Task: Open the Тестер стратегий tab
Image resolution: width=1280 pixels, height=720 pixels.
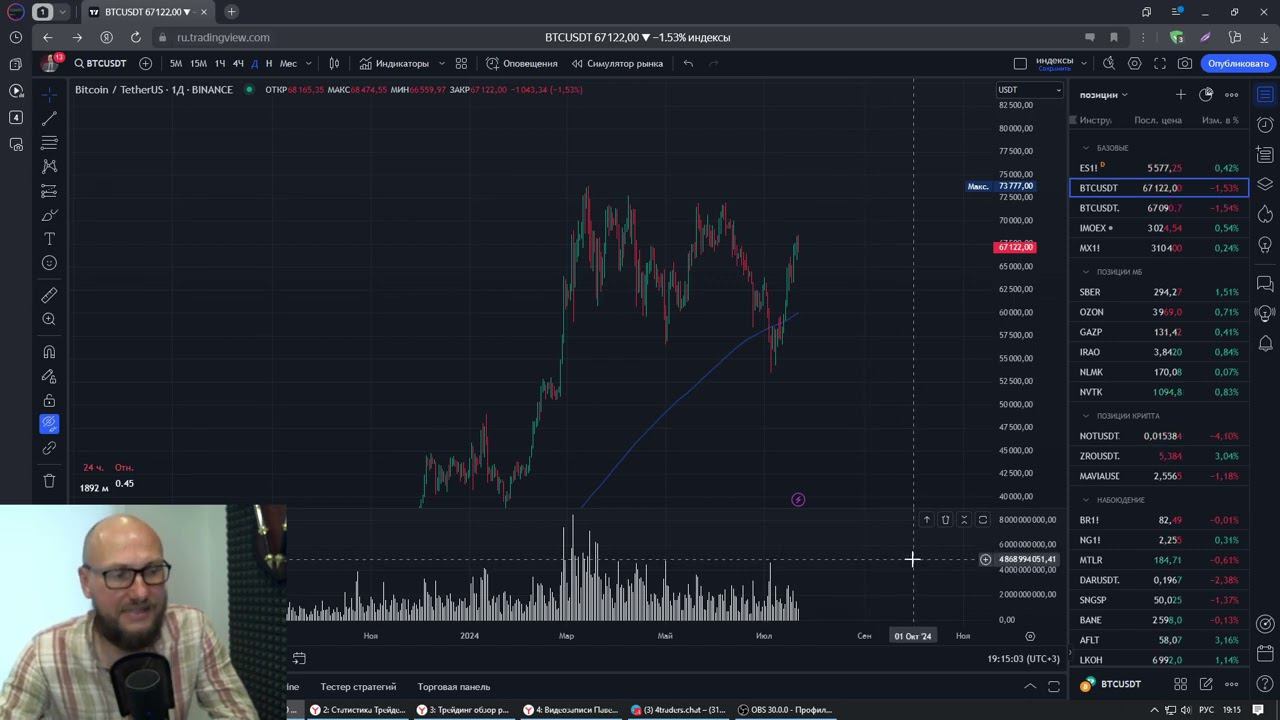Action: pos(358,687)
